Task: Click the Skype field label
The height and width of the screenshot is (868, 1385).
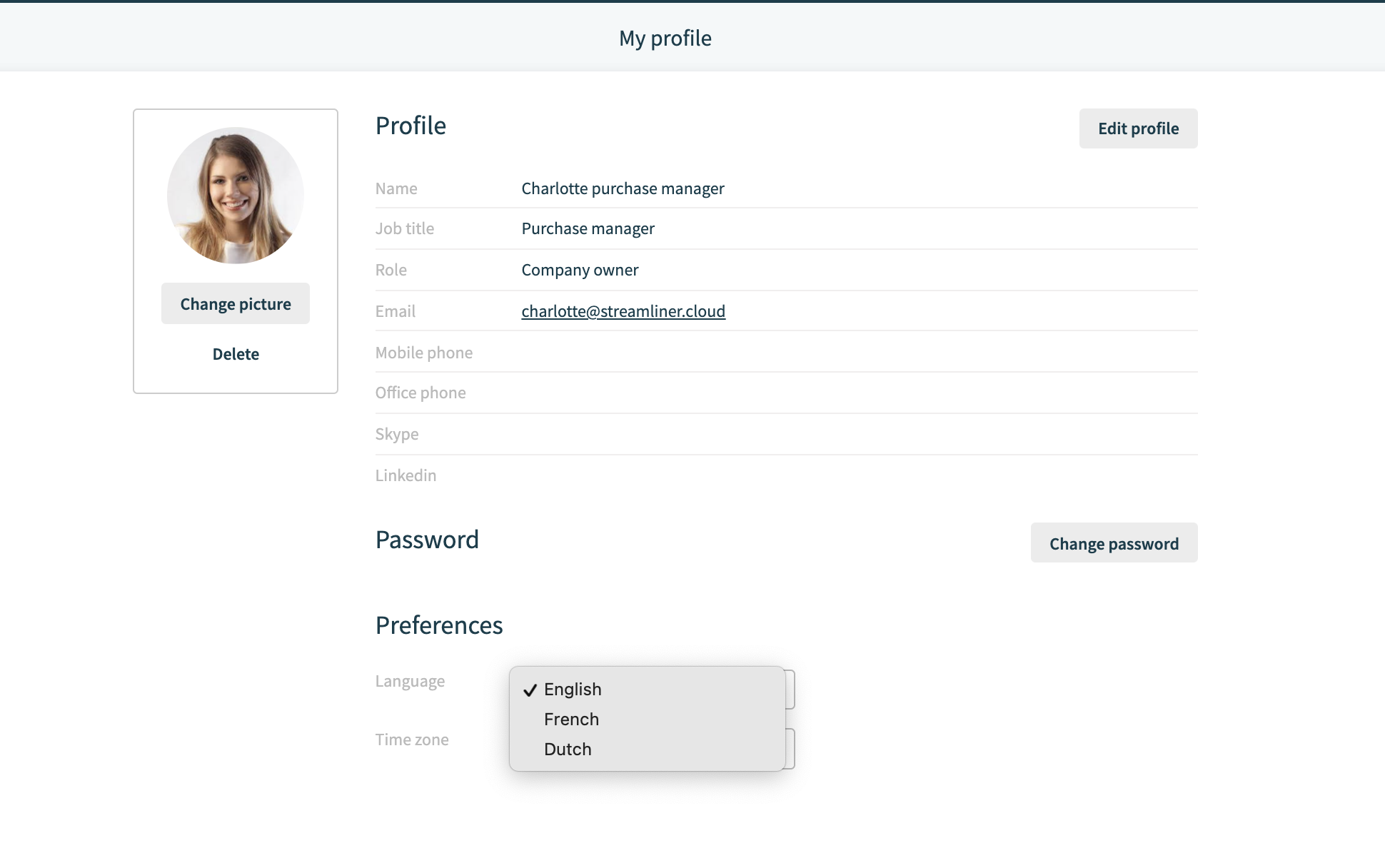Action: point(397,434)
